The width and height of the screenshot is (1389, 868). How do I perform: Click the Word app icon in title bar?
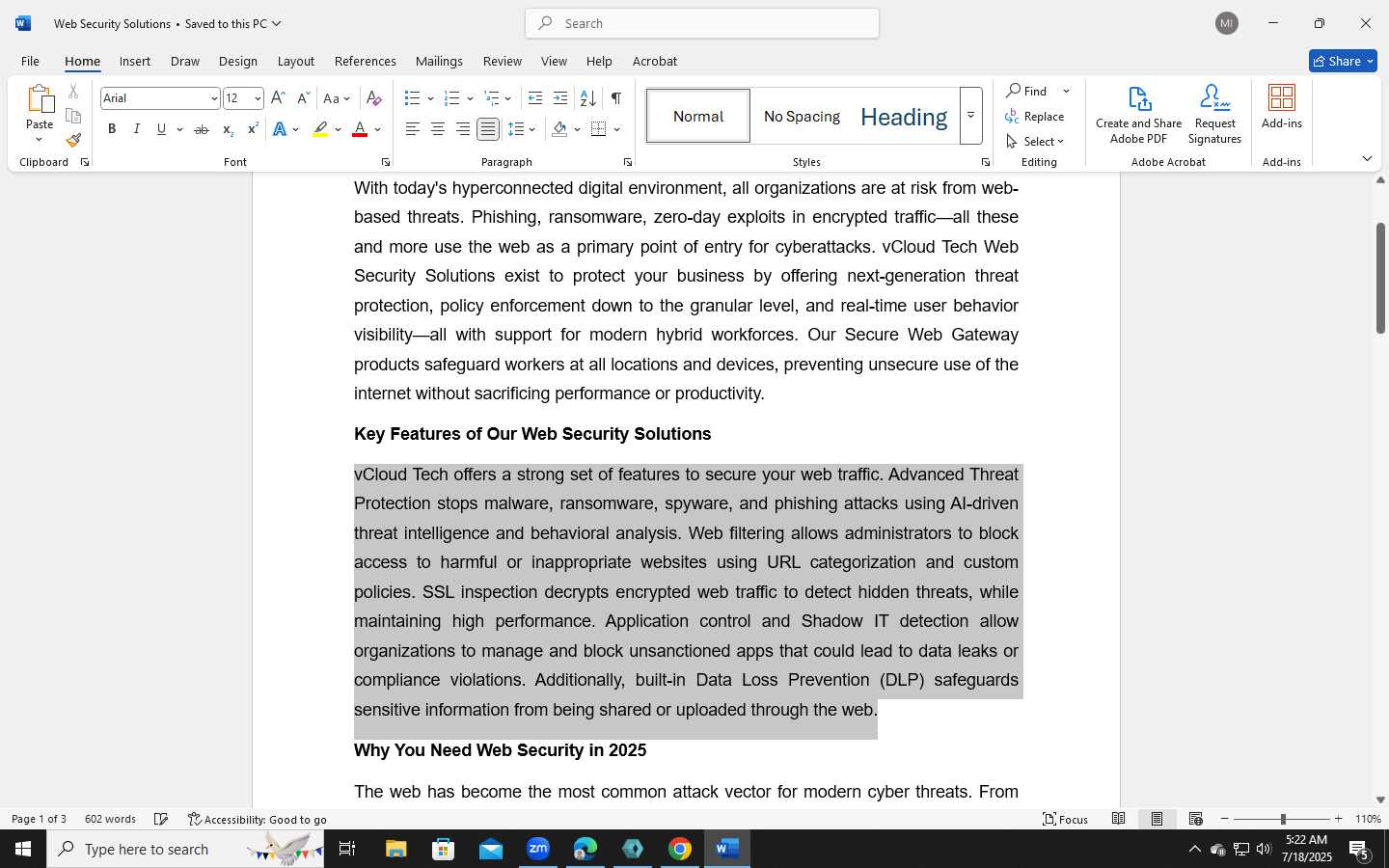pyautogui.click(x=23, y=23)
